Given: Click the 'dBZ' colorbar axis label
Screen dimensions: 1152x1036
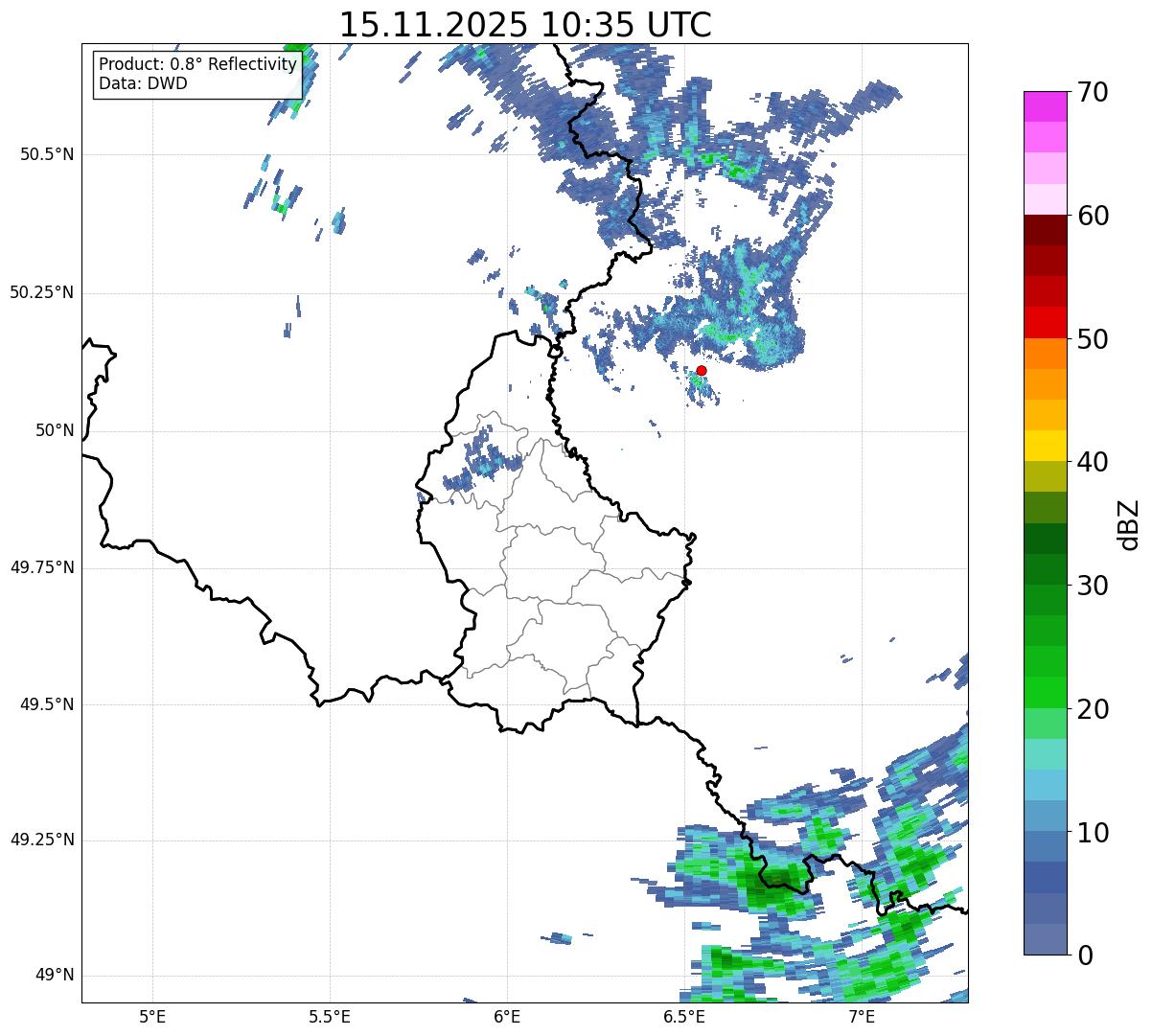Looking at the screenshot, I should tap(1129, 523).
